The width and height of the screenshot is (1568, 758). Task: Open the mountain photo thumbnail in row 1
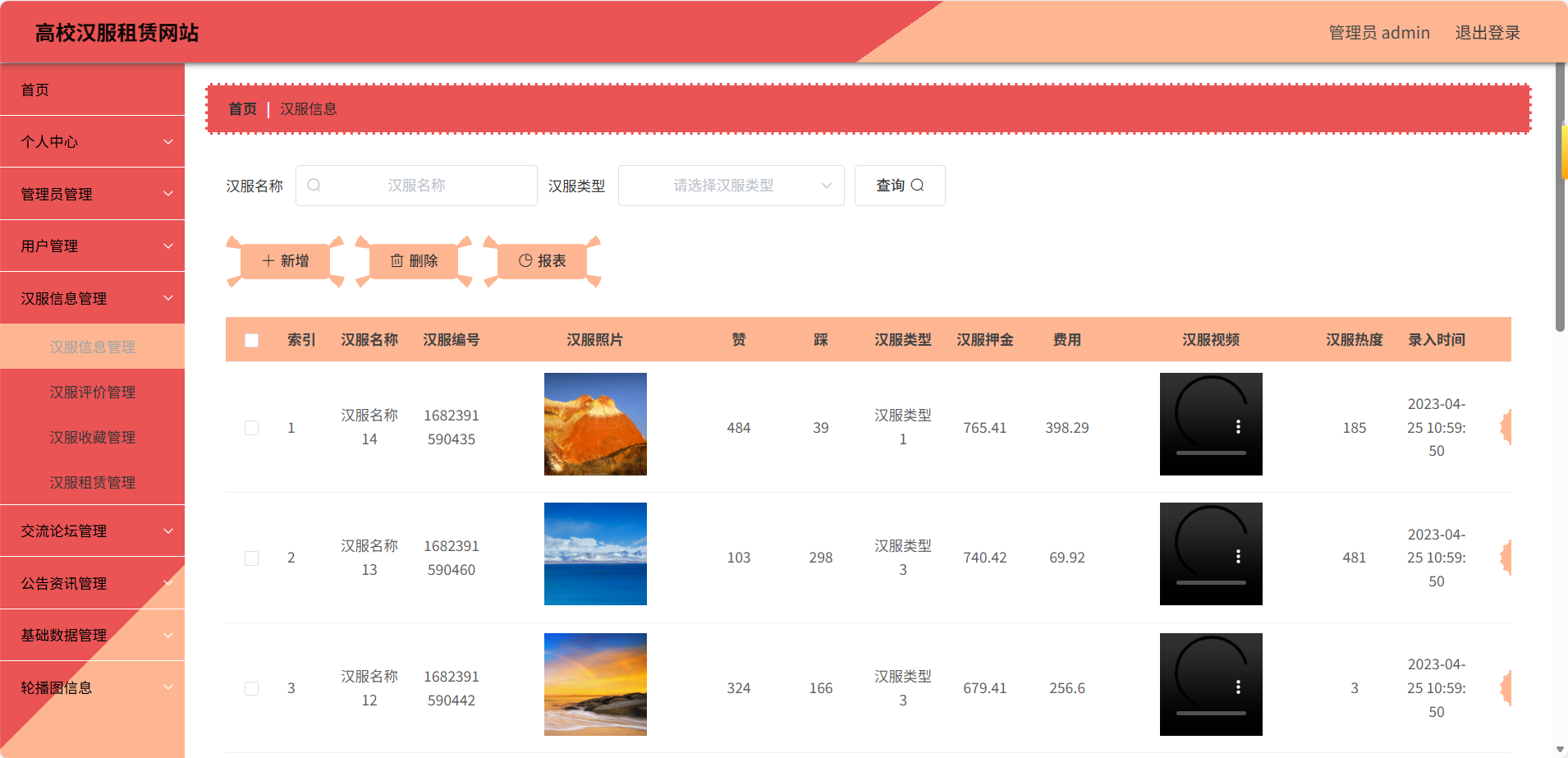click(595, 424)
